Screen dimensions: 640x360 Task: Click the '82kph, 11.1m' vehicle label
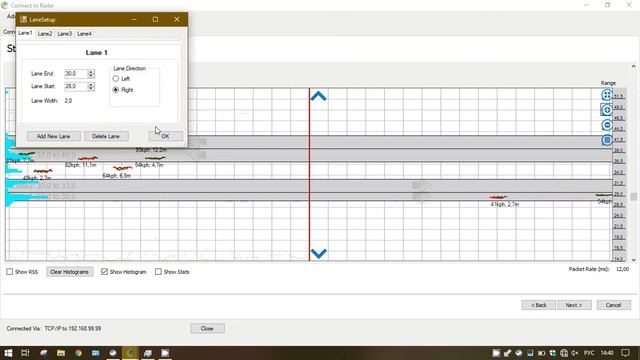(81, 165)
